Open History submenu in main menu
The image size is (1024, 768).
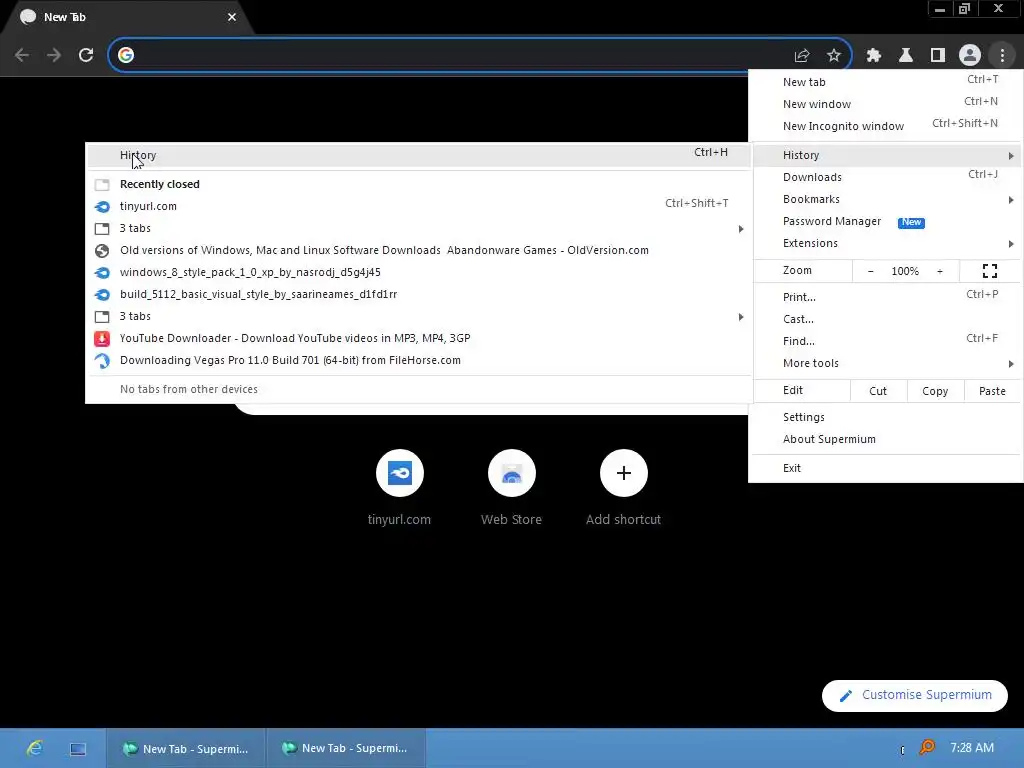888,155
